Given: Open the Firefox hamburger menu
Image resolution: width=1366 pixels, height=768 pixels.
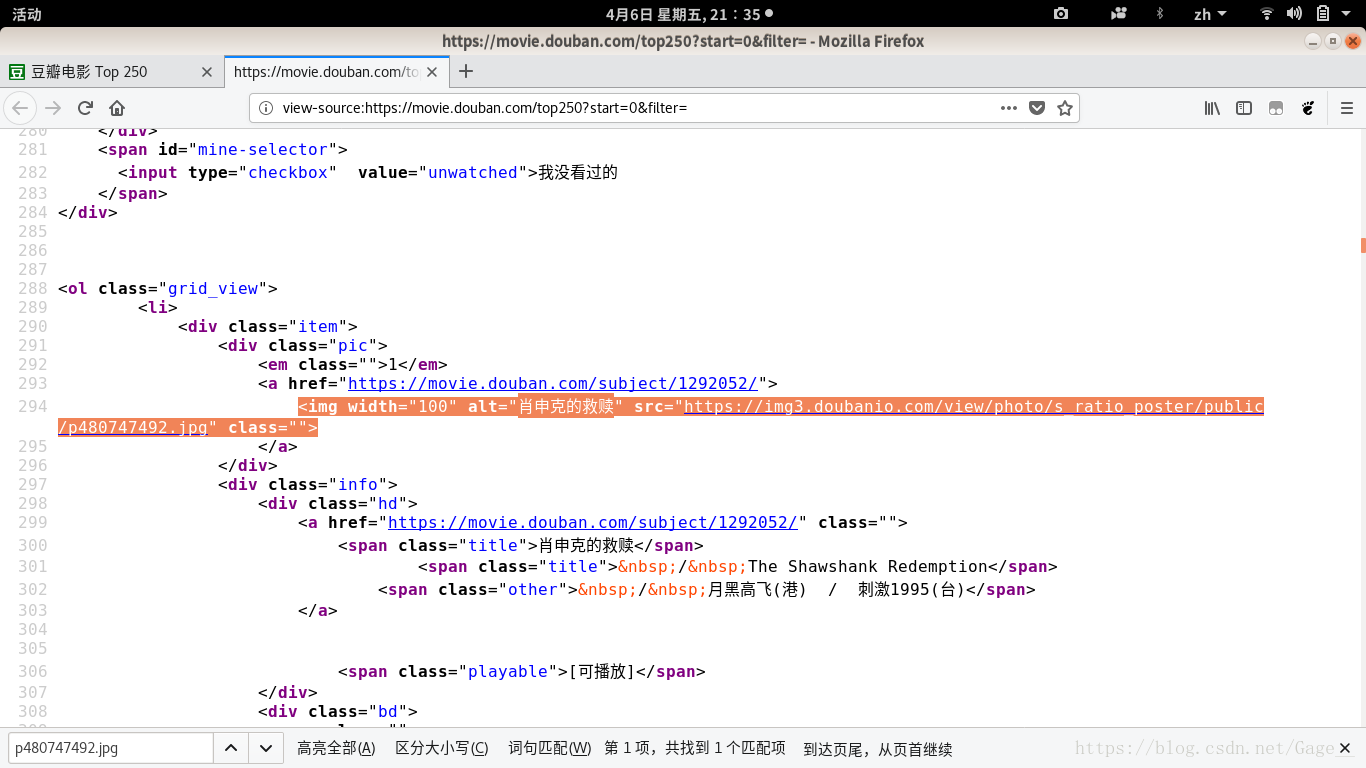Looking at the screenshot, I should click(1347, 108).
